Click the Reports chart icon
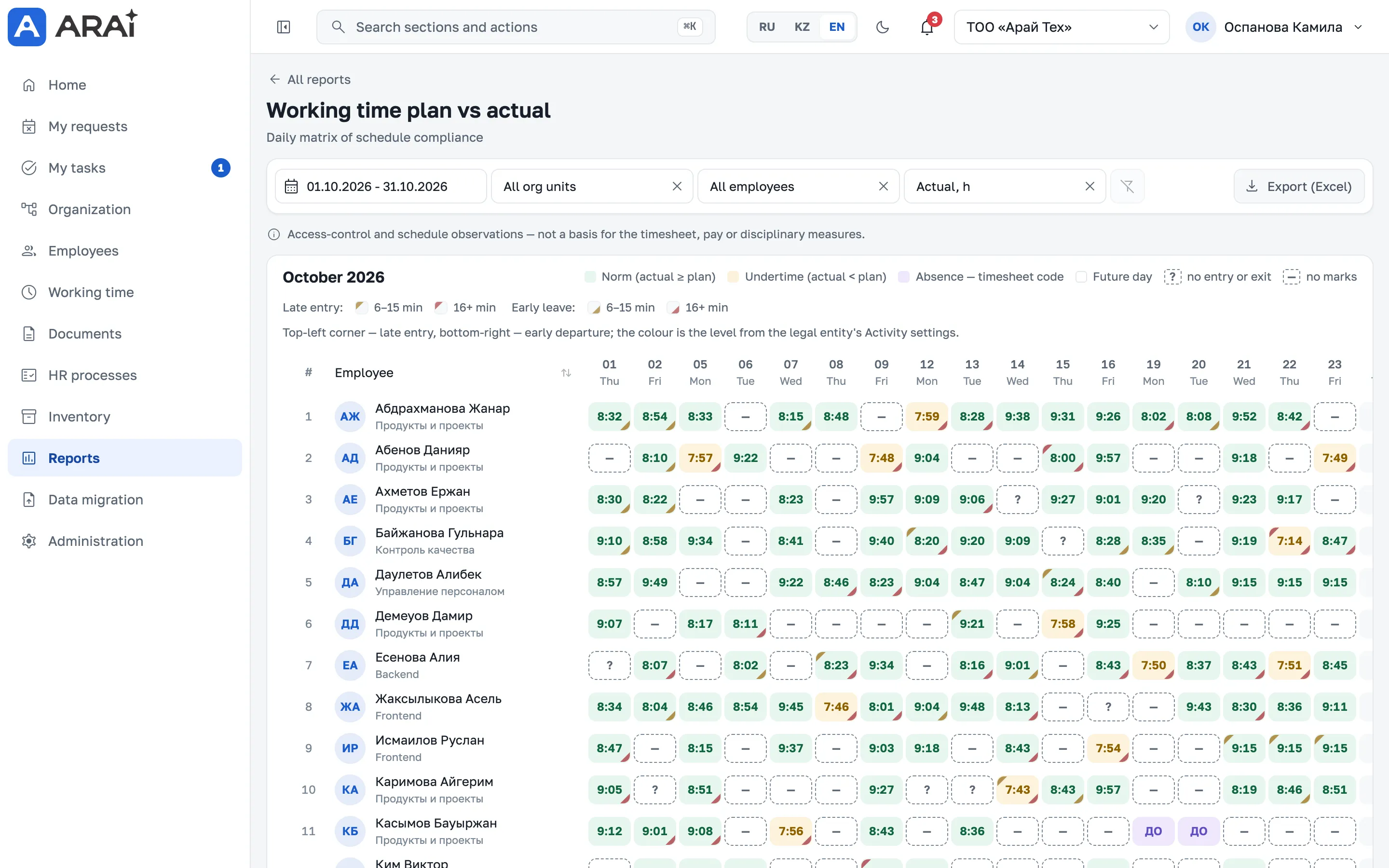This screenshot has height=868, width=1389. 29,458
